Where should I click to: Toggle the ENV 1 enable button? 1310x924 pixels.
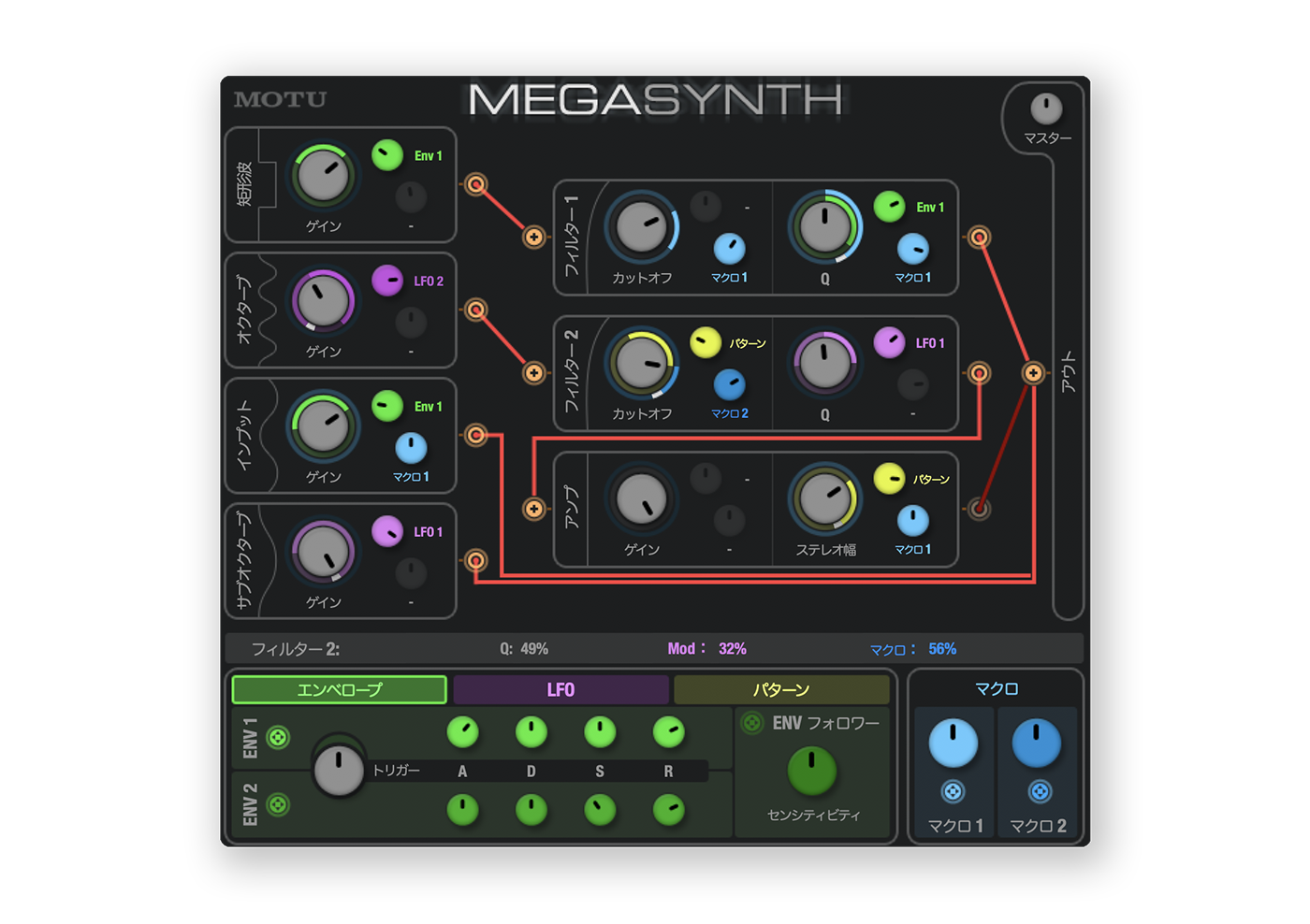click(278, 738)
